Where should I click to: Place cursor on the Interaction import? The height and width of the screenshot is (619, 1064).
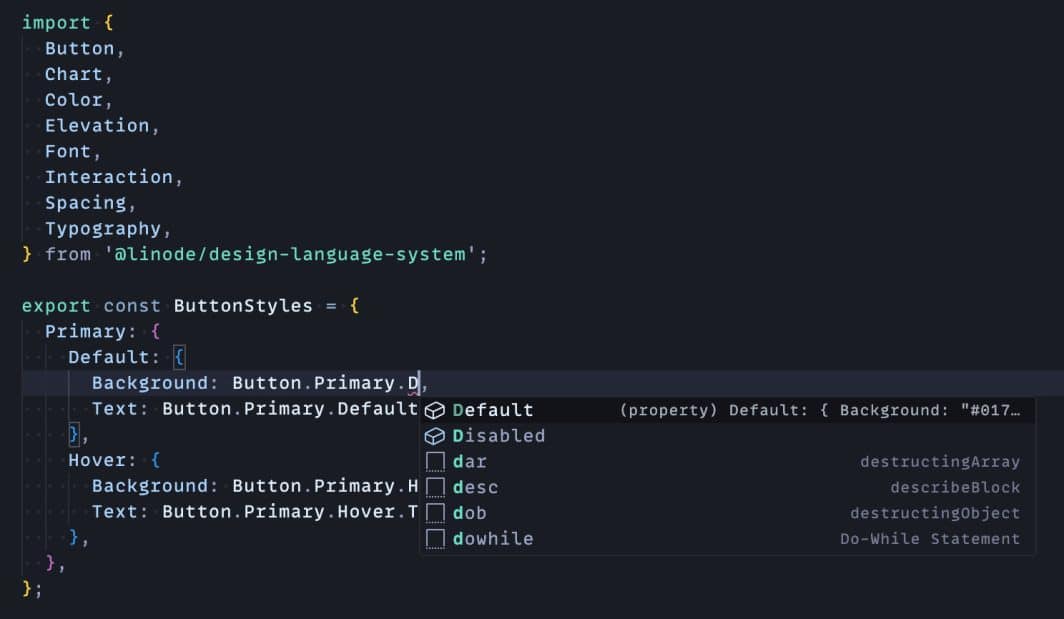(108, 177)
